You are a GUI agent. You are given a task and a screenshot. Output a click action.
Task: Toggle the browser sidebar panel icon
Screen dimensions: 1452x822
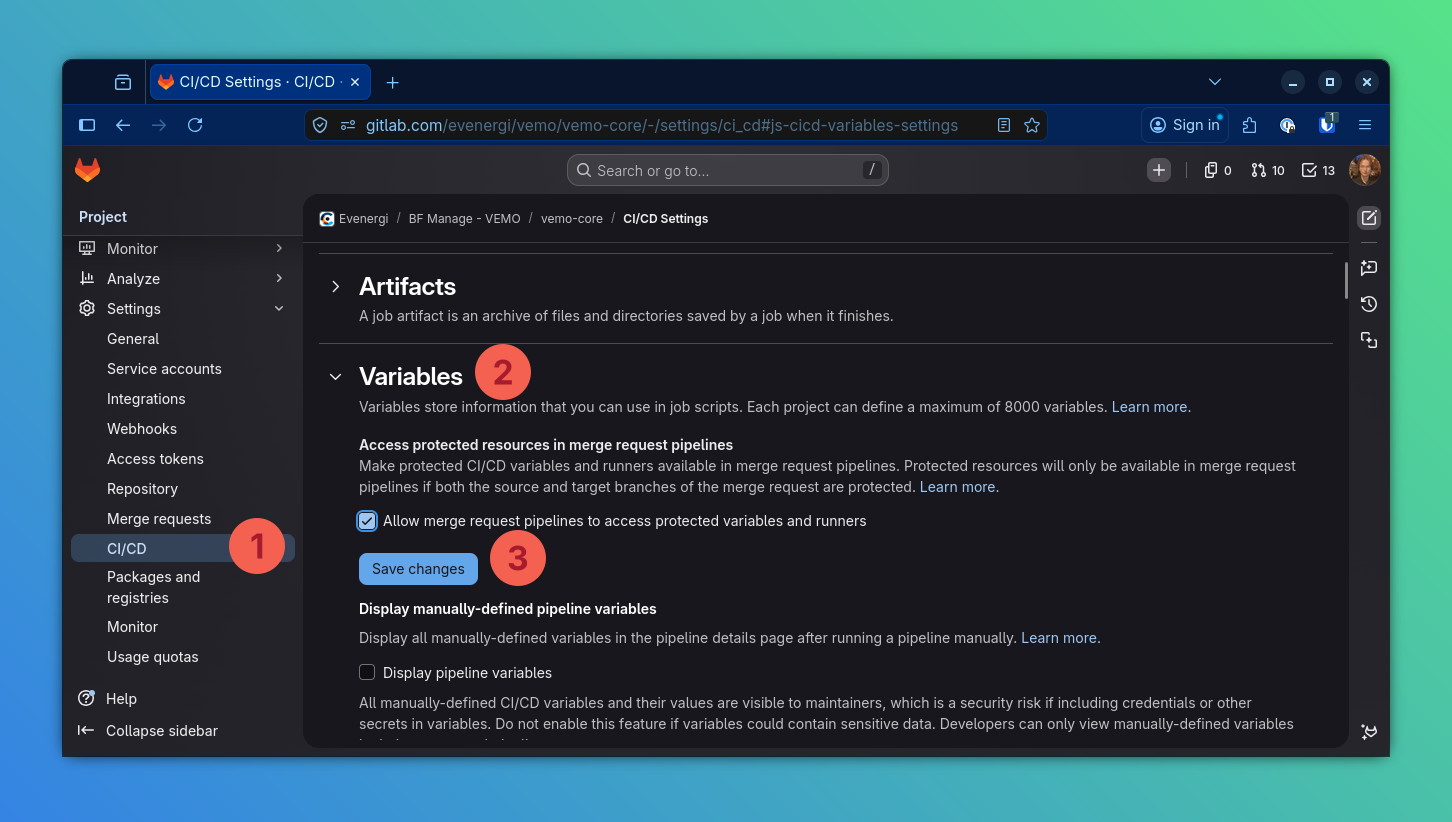[x=87, y=125]
